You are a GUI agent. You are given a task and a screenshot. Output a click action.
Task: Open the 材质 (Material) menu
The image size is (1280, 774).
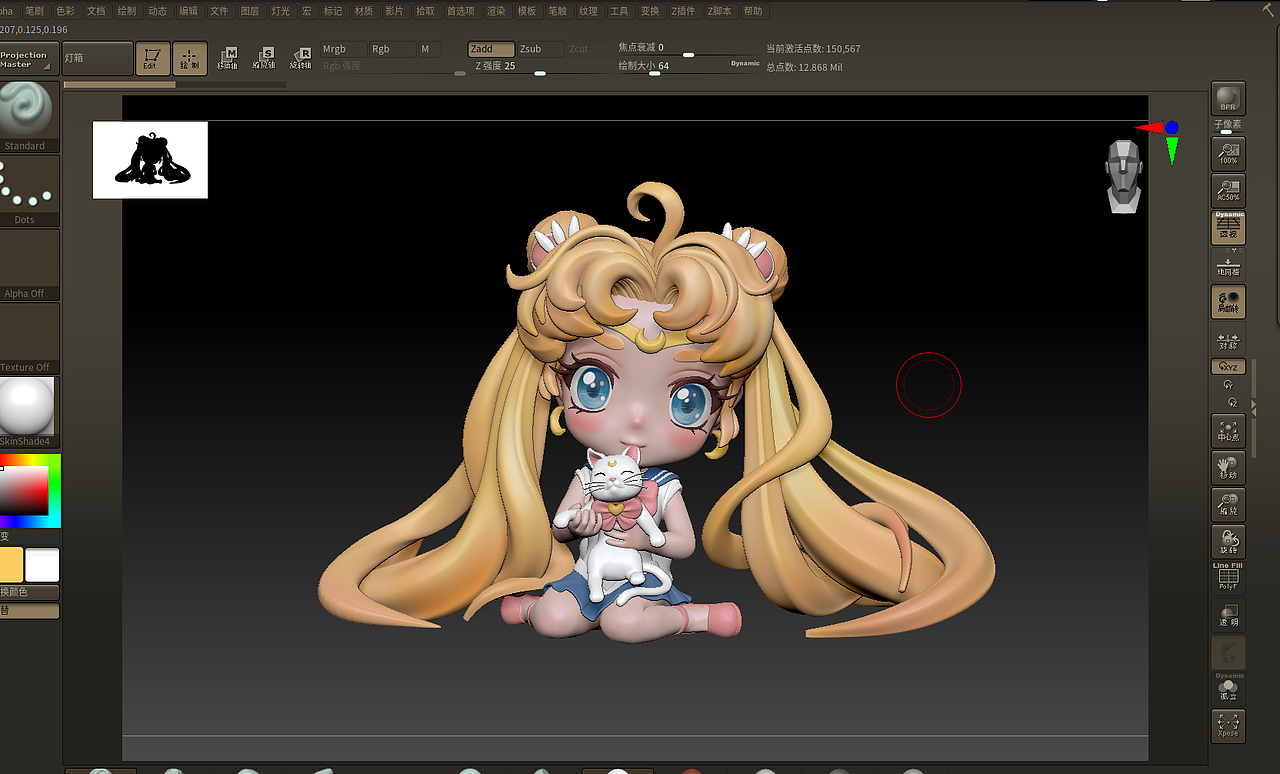(x=364, y=11)
